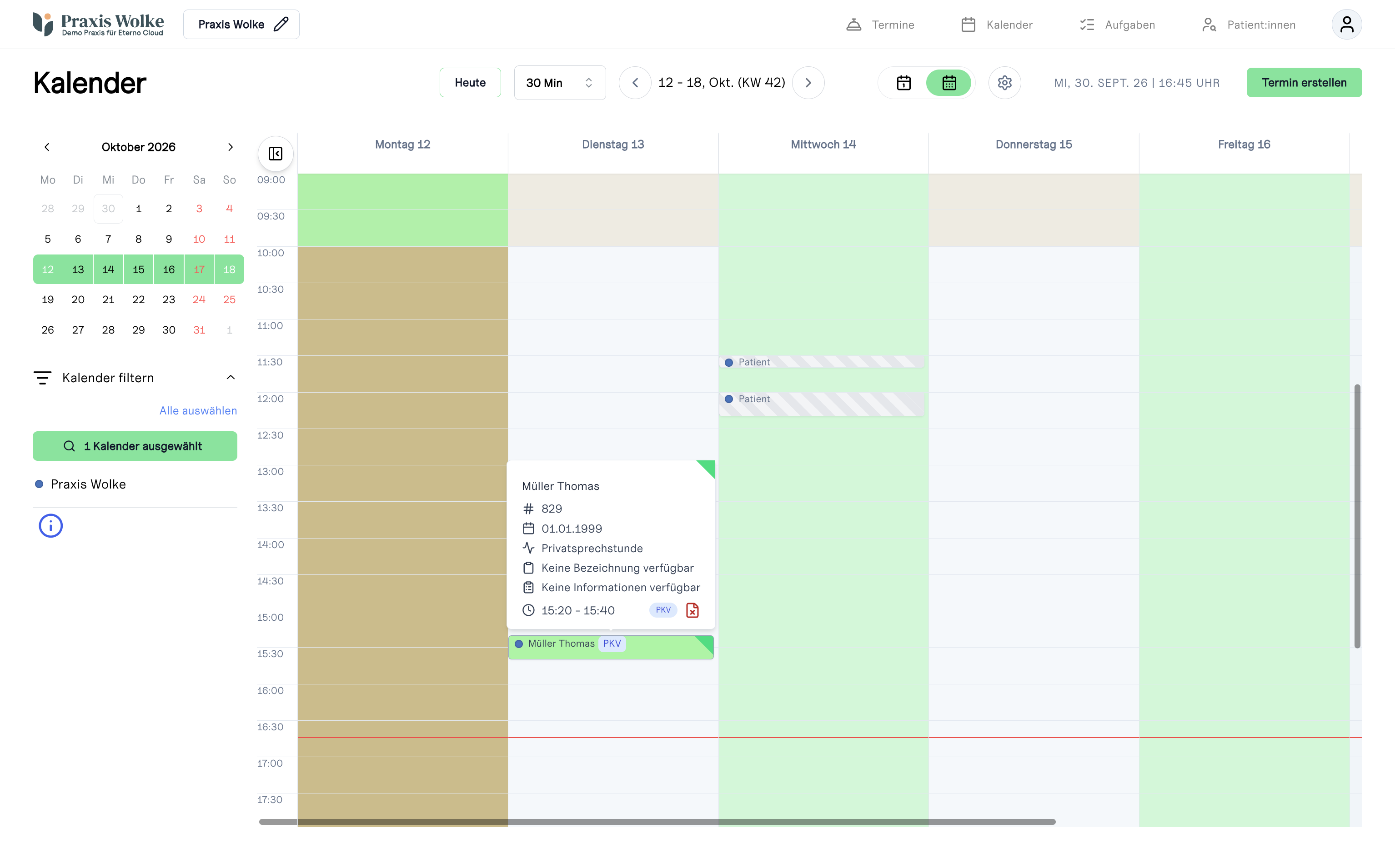Go to next week arrow
Screen dimensions: 1395x868
click(808, 83)
